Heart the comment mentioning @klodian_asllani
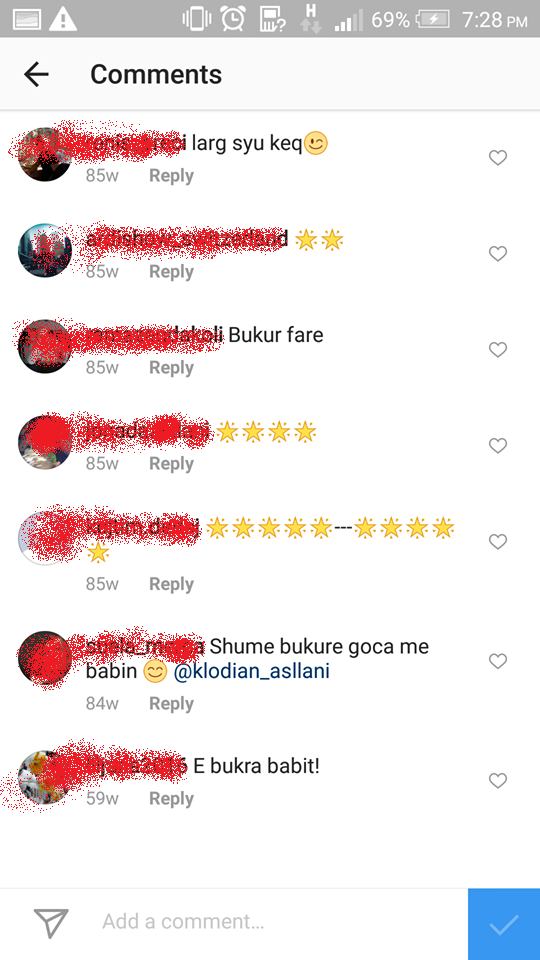This screenshot has height=960, width=540. point(498,661)
